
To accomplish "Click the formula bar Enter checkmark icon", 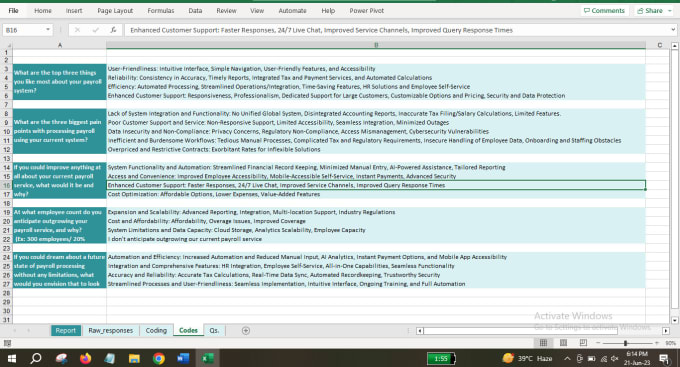I will [x=95, y=30].
